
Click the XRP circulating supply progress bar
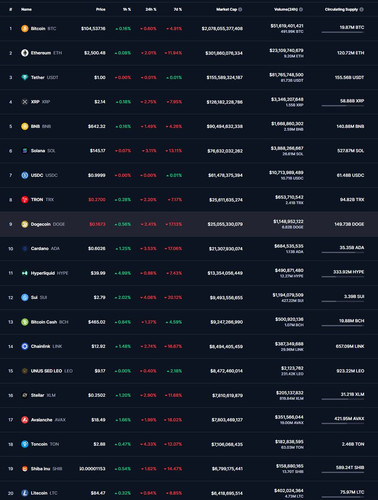[x=343, y=106]
